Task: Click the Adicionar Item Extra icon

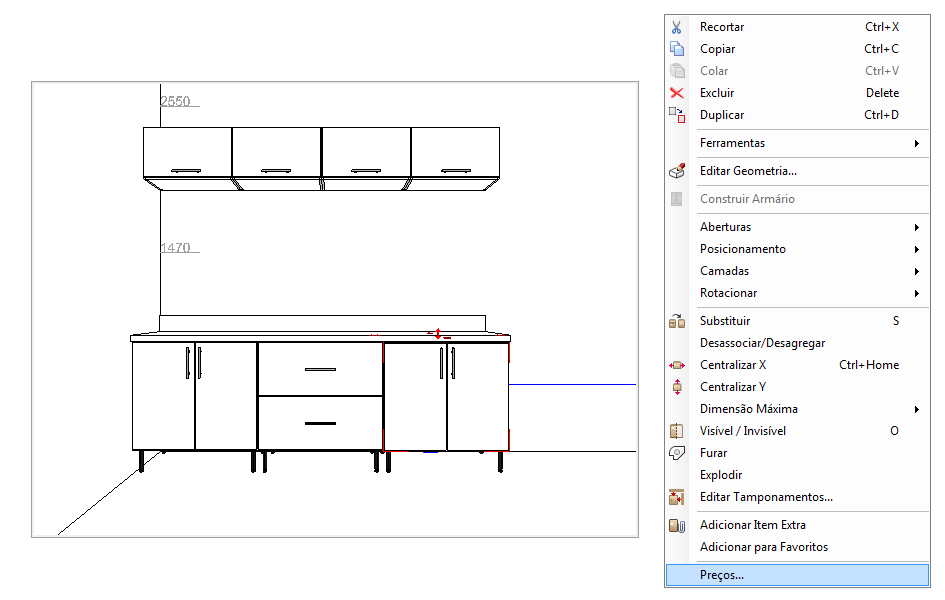Action: coord(677,525)
